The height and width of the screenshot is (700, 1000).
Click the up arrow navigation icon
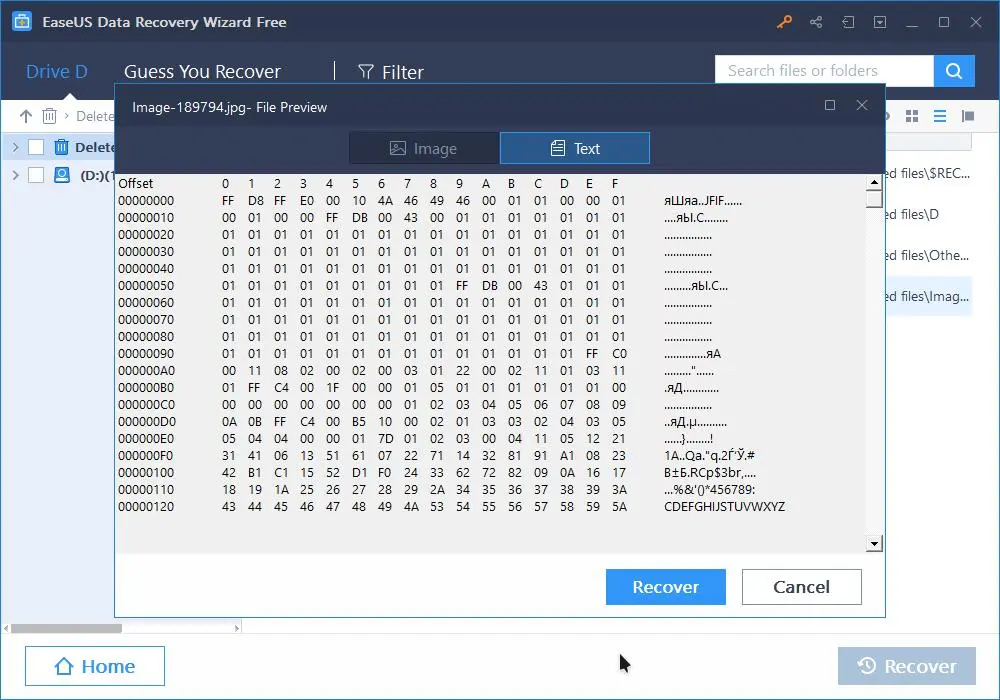tap(26, 116)
